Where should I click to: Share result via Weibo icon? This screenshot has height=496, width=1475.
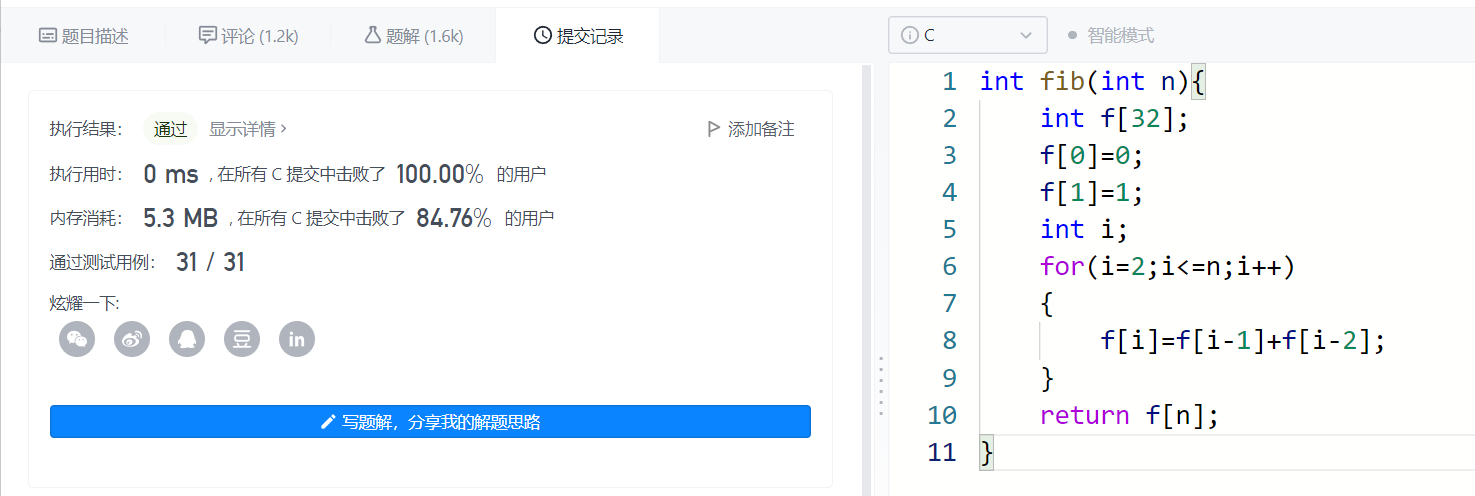132,339
